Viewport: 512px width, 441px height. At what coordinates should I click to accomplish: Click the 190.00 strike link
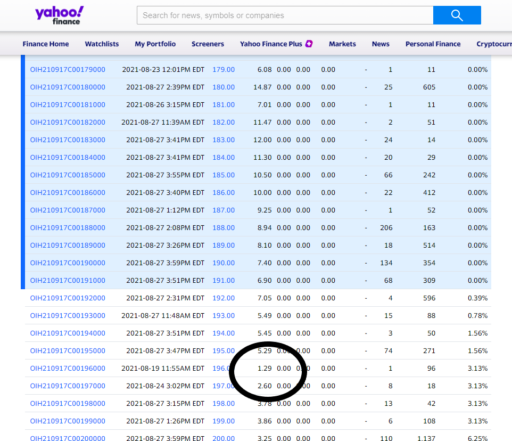(x=224, y=263)
